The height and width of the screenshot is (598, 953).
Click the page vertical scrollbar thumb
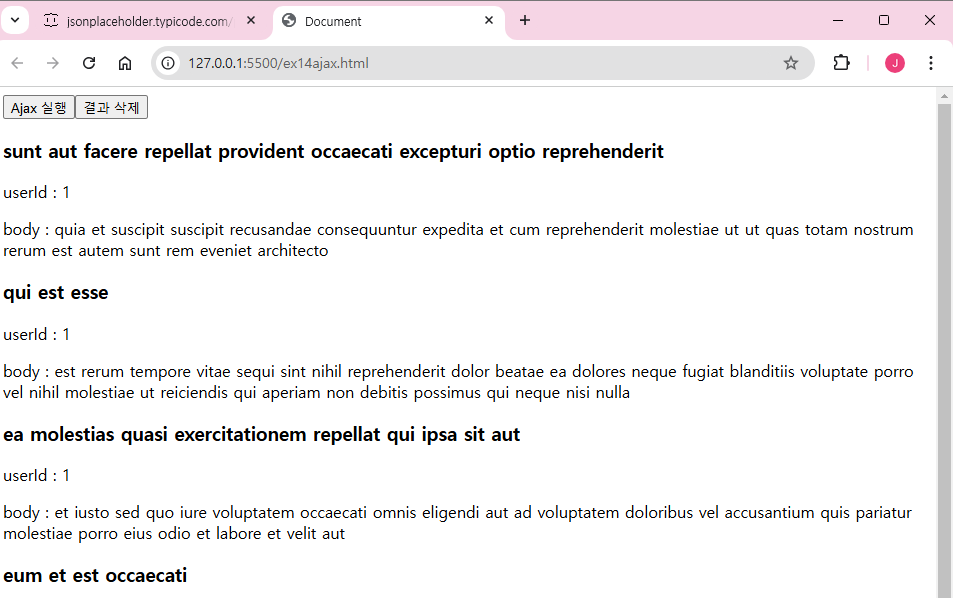pyautogui.click(x=944, y=349)
